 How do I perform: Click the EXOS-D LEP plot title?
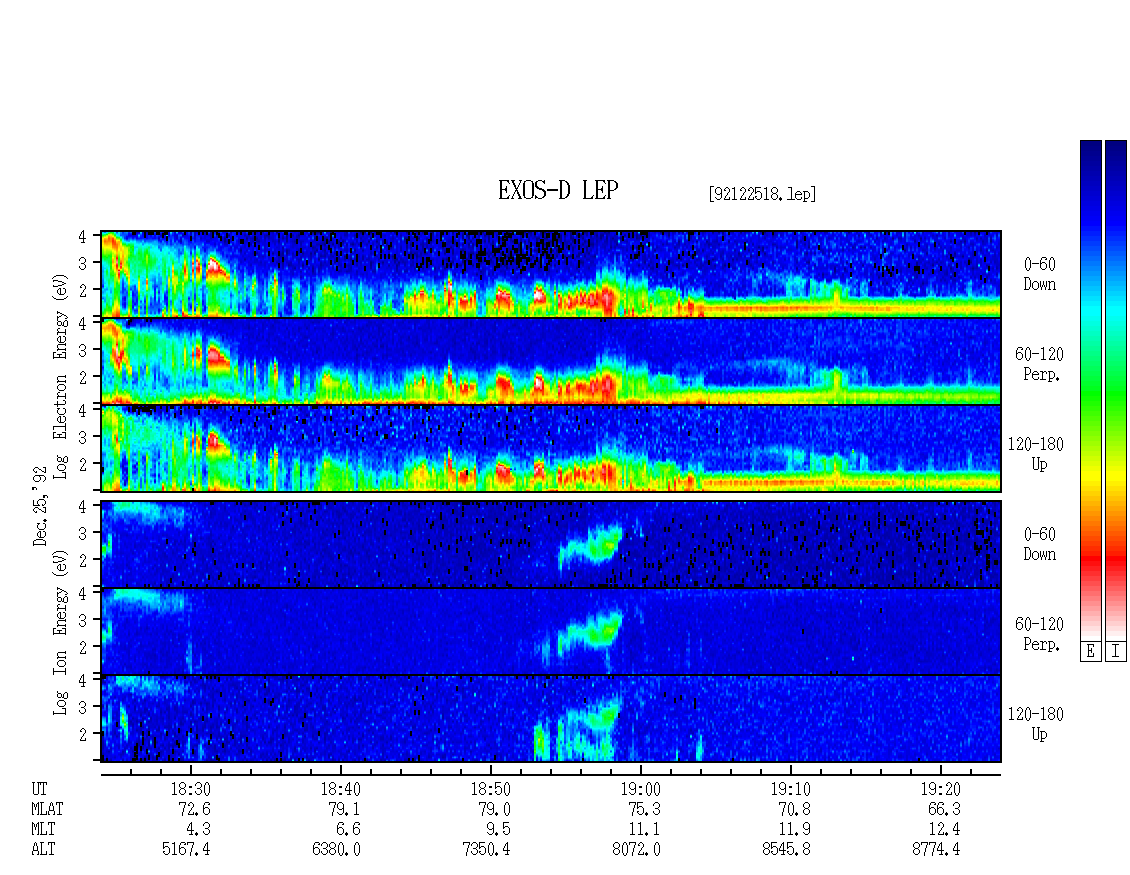558,190
